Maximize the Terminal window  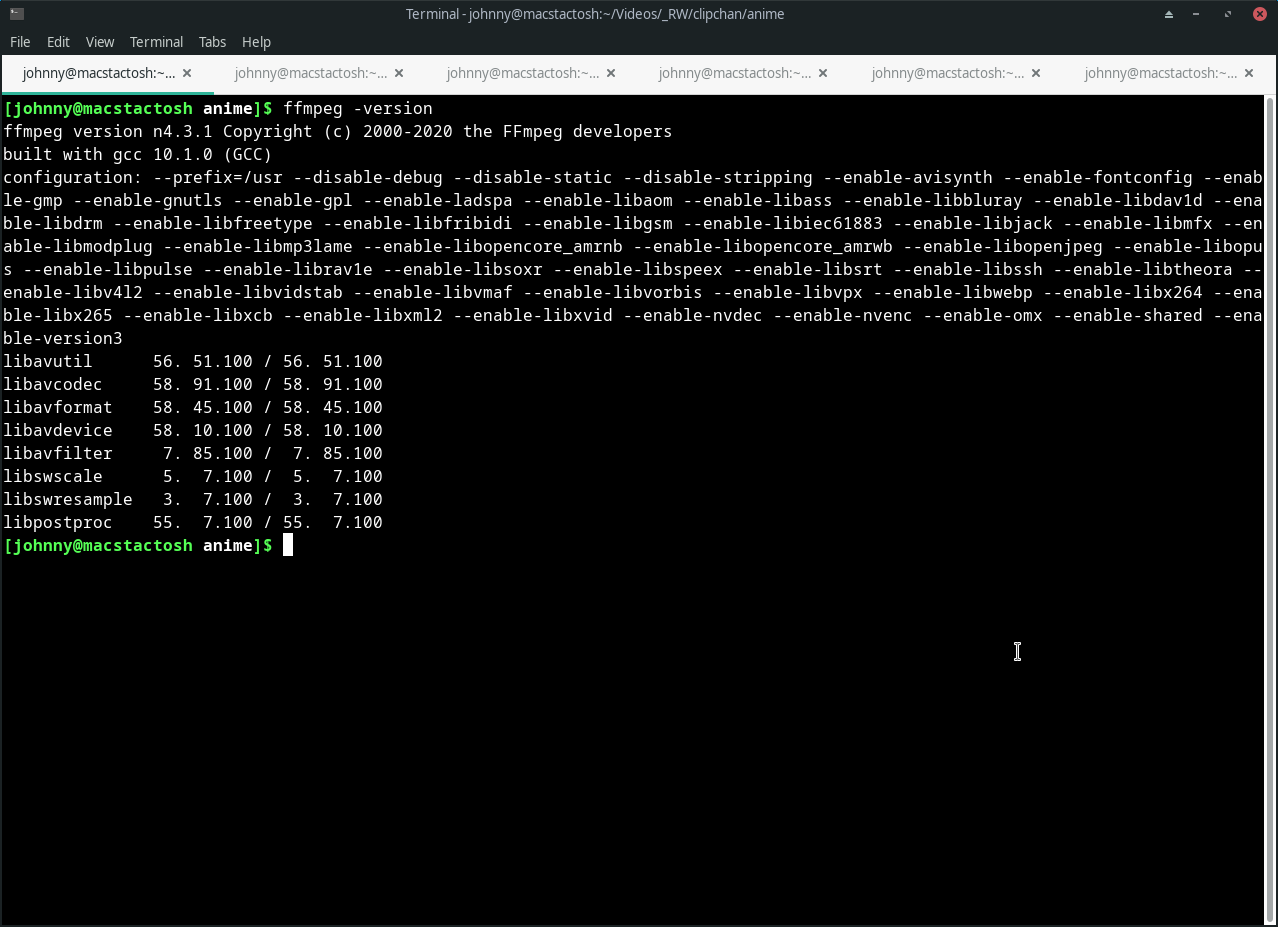click(x=1227, y=14)
